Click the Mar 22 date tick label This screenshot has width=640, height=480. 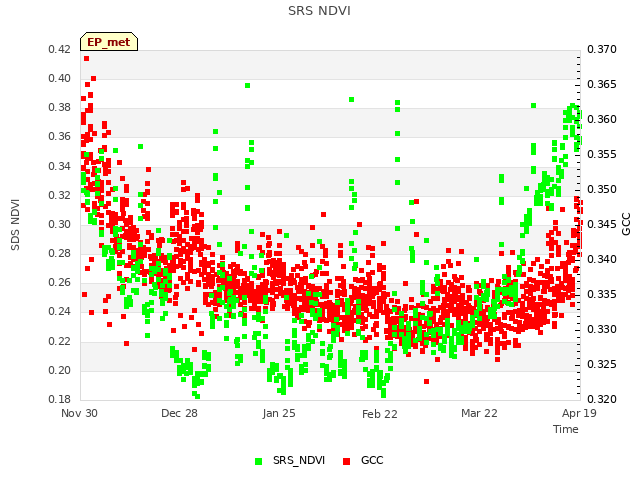coord(479,413)
